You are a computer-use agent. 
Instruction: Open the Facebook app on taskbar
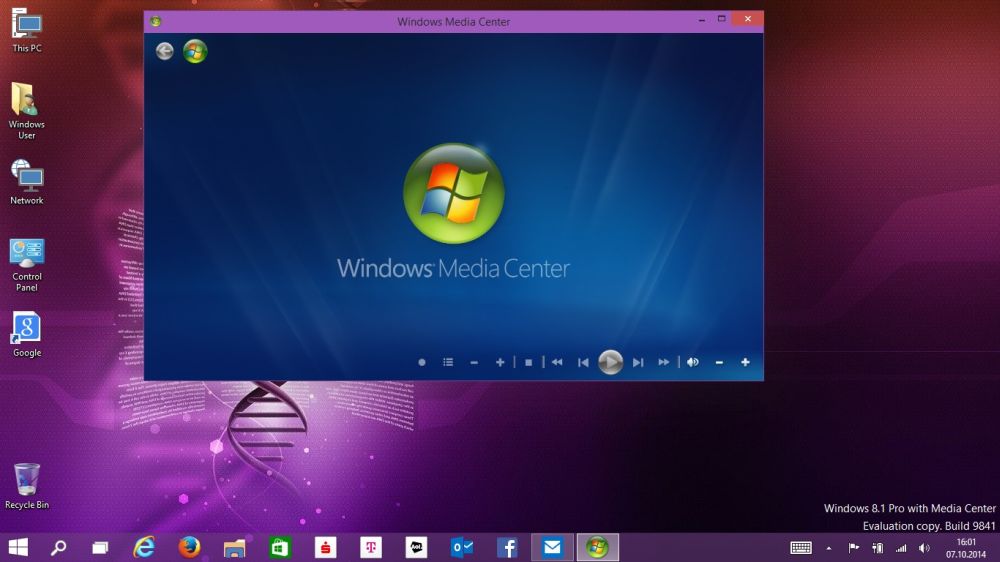507,547
